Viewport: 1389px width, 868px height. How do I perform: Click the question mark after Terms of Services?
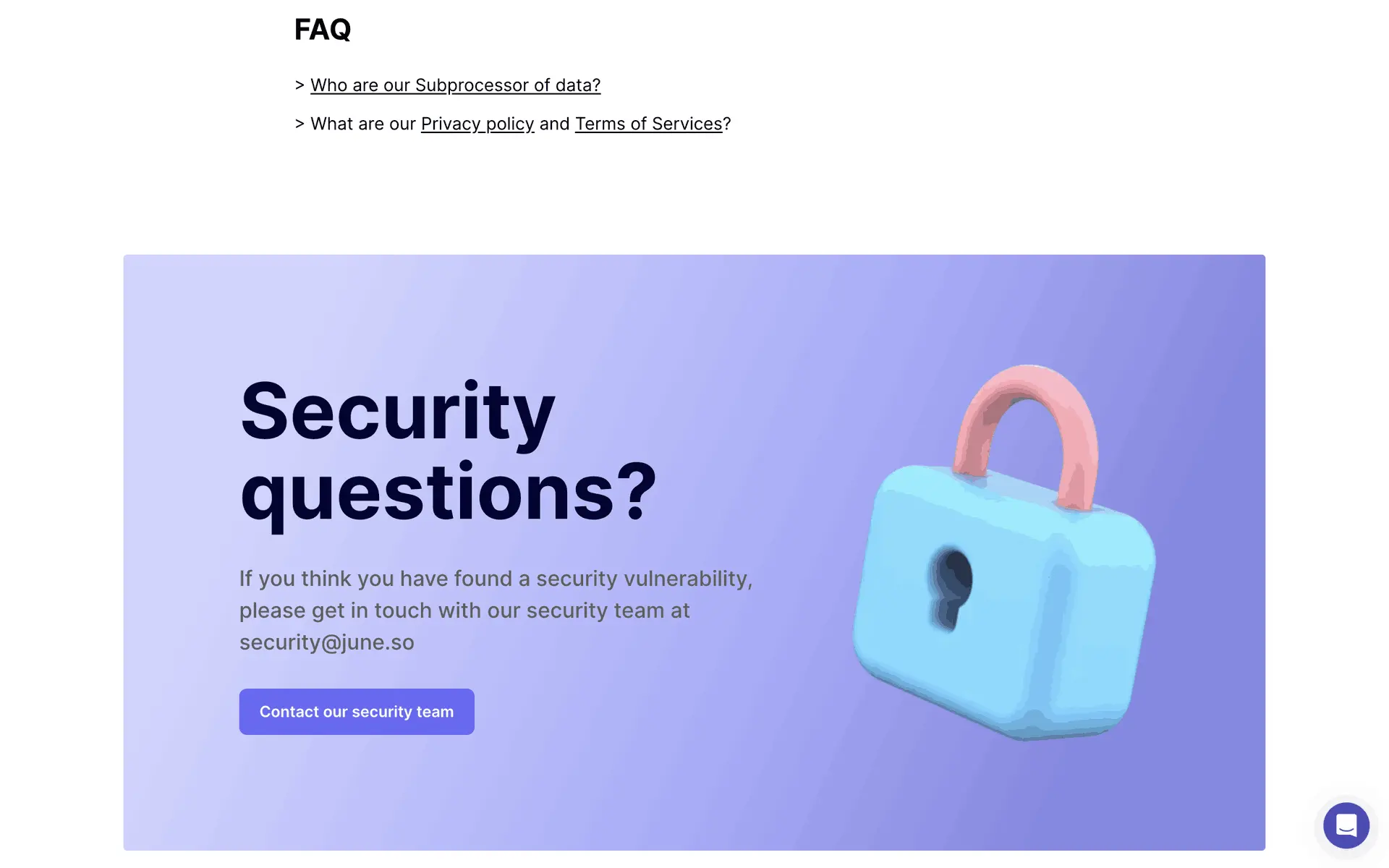pyautogui.click(x=727, y=124)
